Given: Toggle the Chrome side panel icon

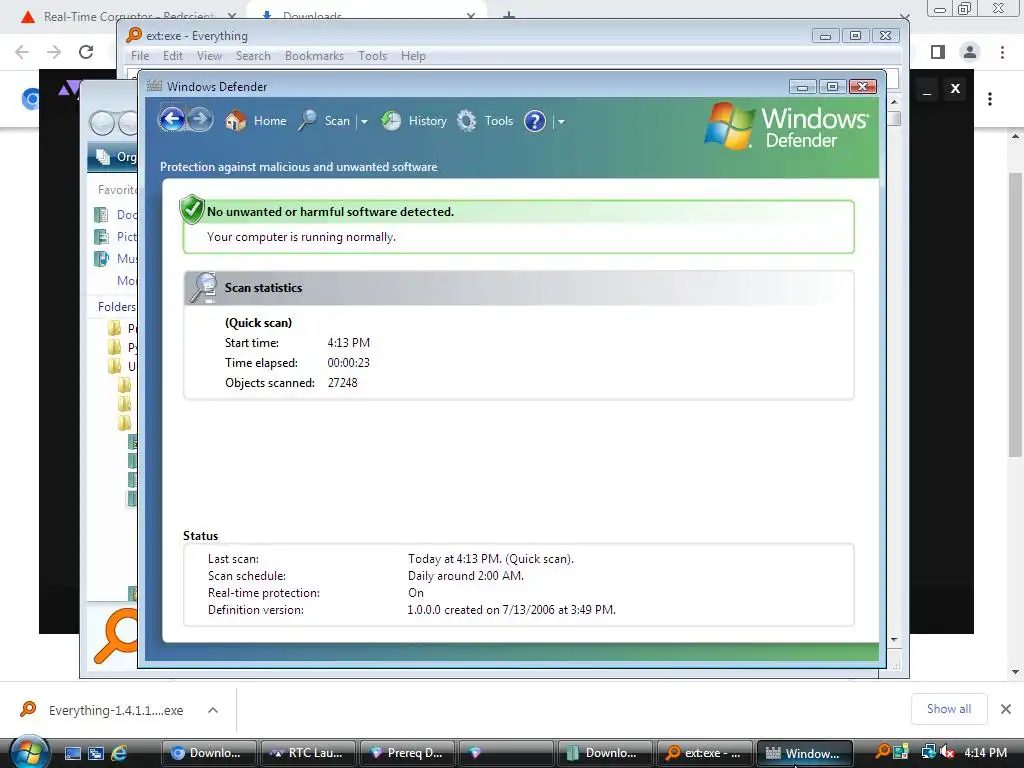Looking at the screenshot, I should pyautogui.click(x=938, y=52).
